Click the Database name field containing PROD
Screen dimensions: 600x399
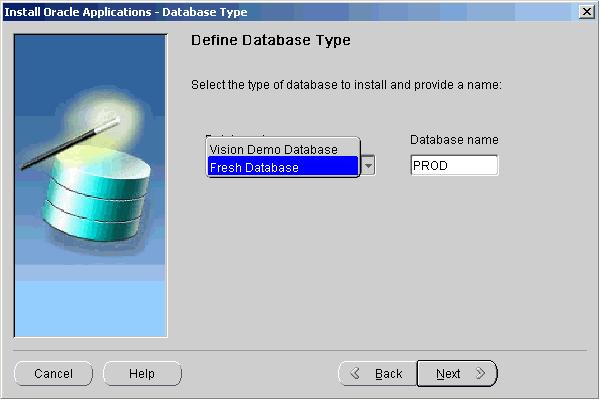(x=454, y=165)
